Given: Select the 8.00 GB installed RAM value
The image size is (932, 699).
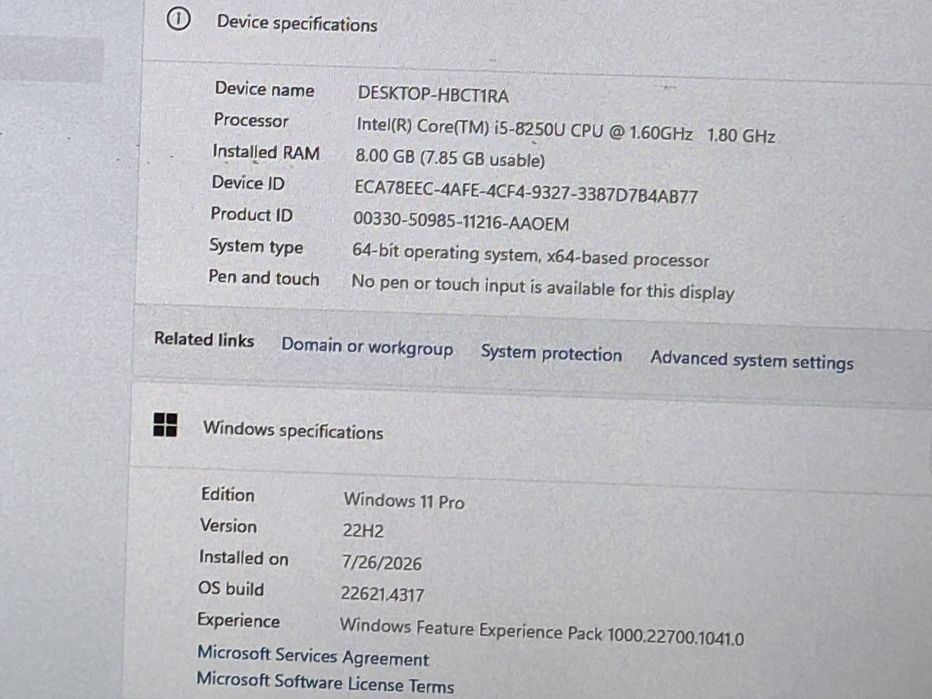Looking at the screenshot, I should pyautogui.click(x=450, y=158).
